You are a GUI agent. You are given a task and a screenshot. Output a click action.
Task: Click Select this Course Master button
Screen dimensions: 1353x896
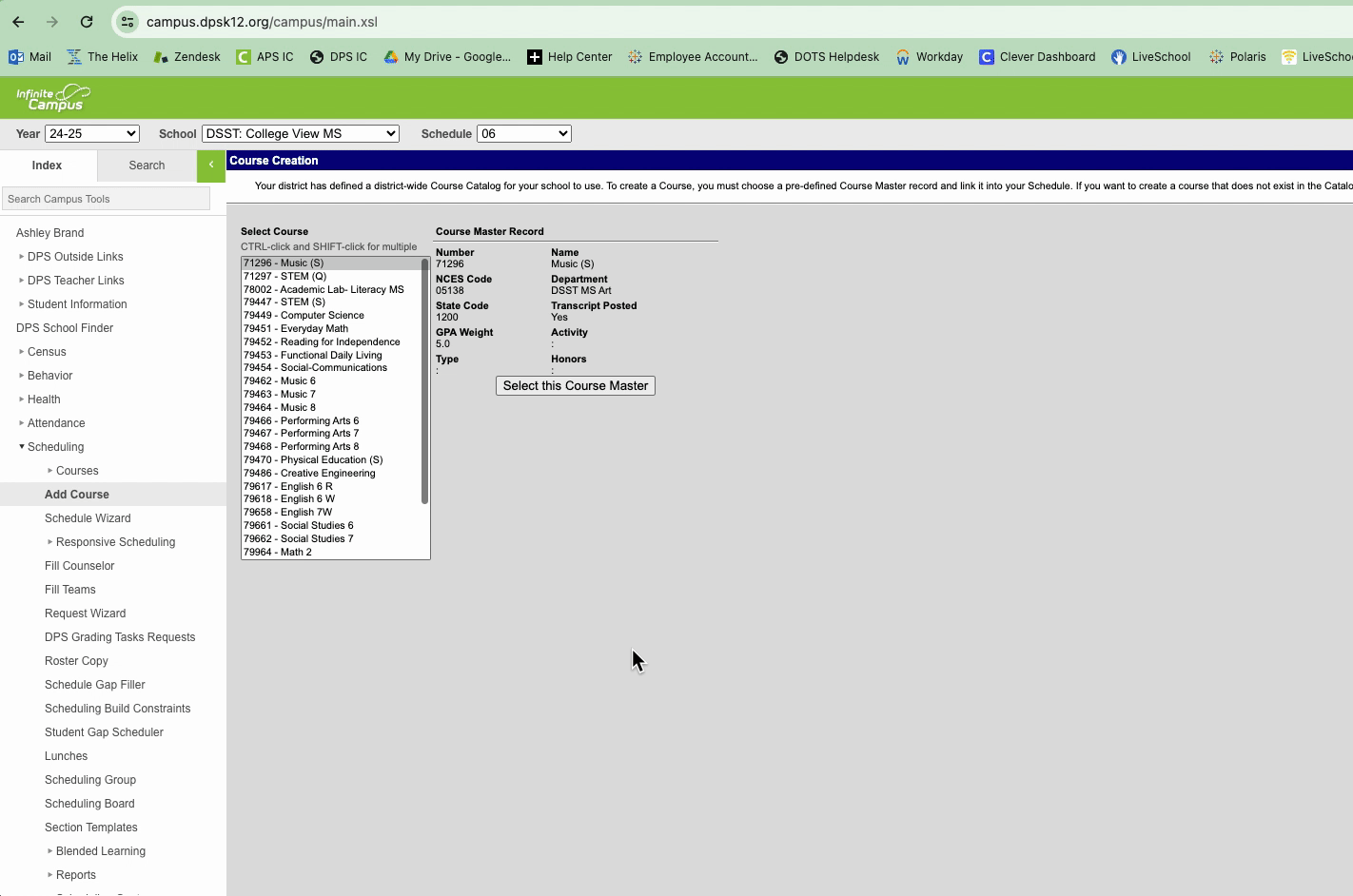click(x=576, y=386)
